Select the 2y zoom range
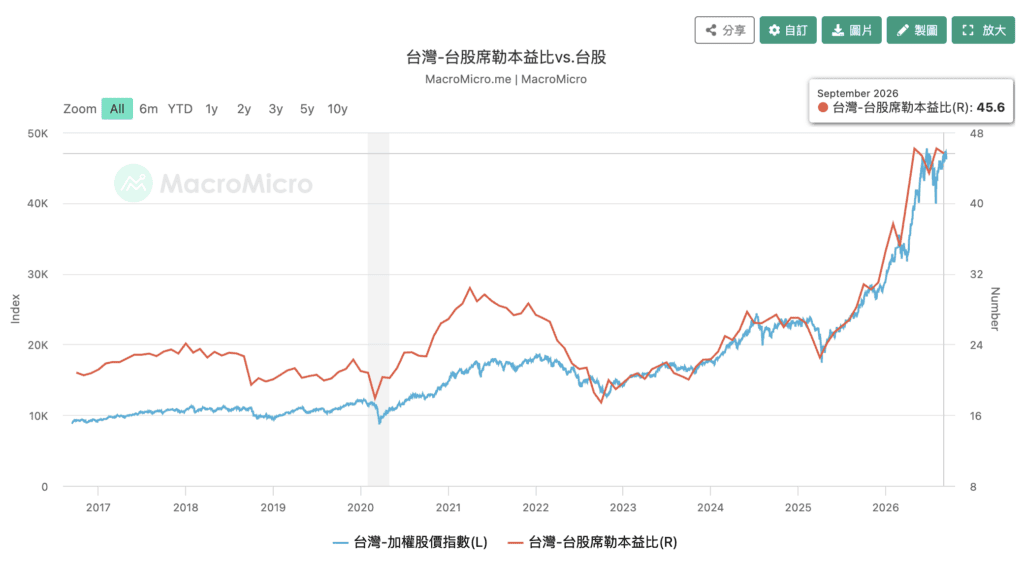1024x565 pixels. coord(244,108)
